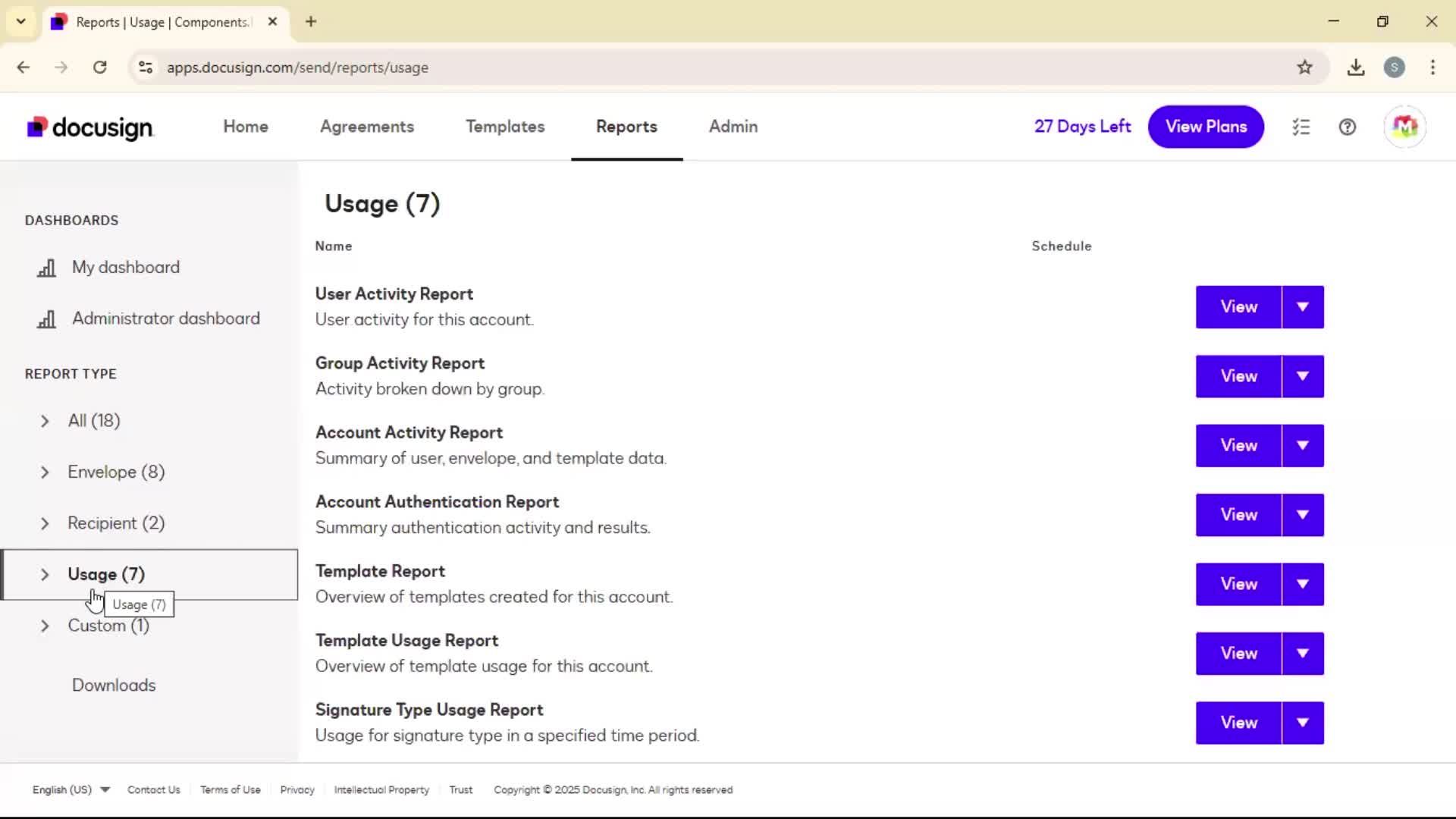Open the Templates tab
The width and height of the screenshot is (1456, 819).
point(505,127)
